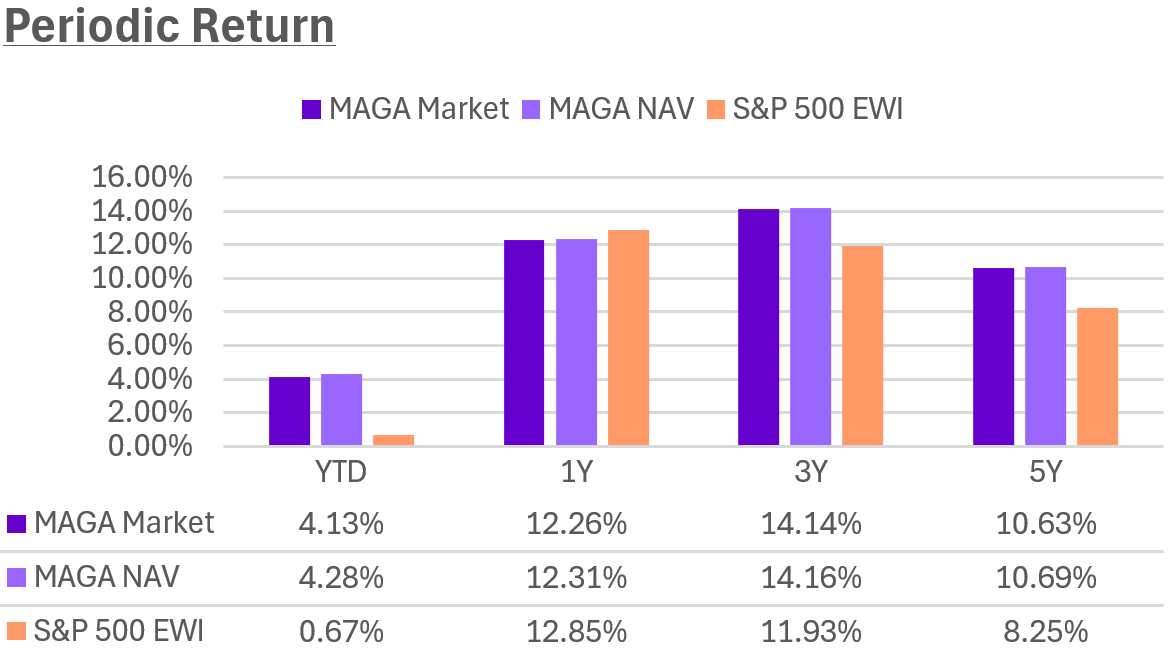Select the YTD S&P 500 EWI bar
The width and height of the screenshot is (1168, 662).
[394, 440]
